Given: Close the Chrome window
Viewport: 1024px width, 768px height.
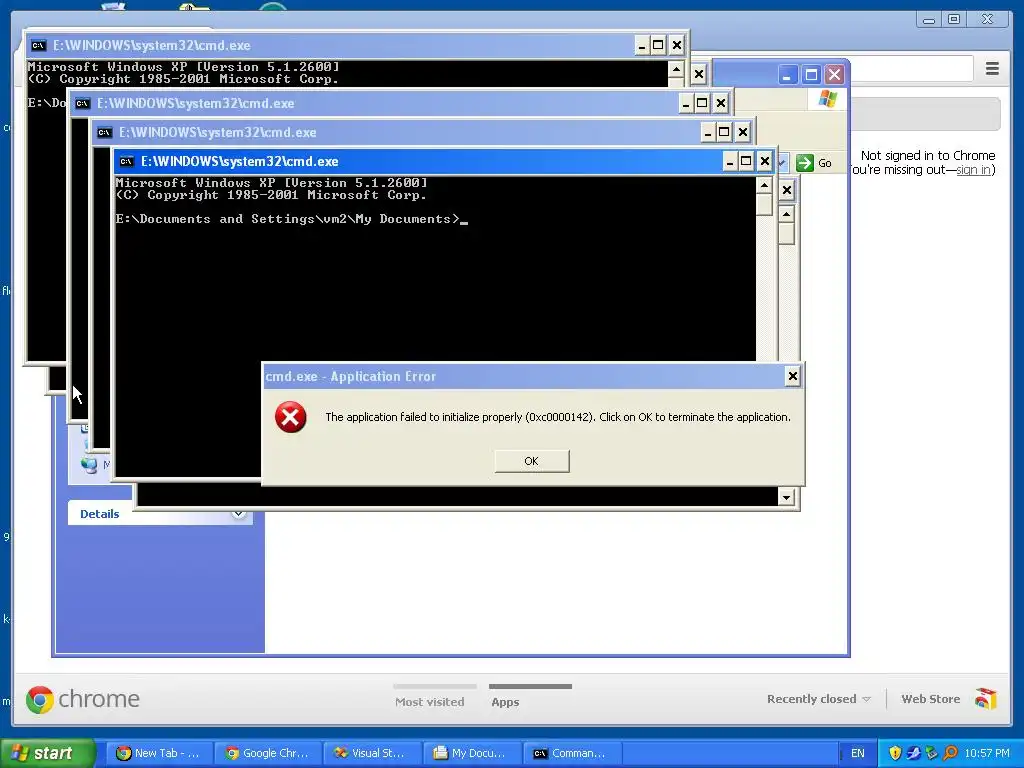Looking at the screenshot, I should 987,20.
